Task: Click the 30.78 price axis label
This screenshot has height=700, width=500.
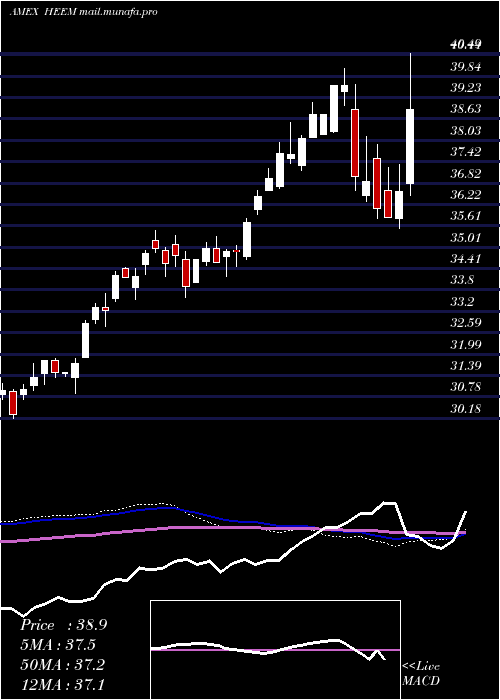Action: (x=466, y=387)
